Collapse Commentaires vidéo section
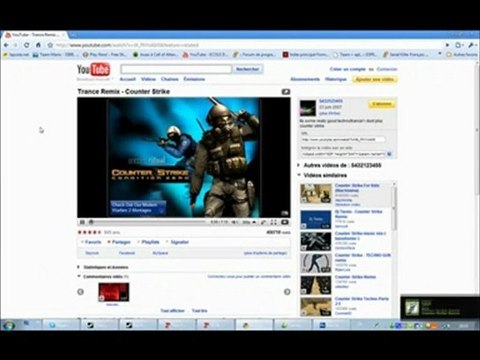Screen dimensions: 480x360 click(x=103, y=277)
